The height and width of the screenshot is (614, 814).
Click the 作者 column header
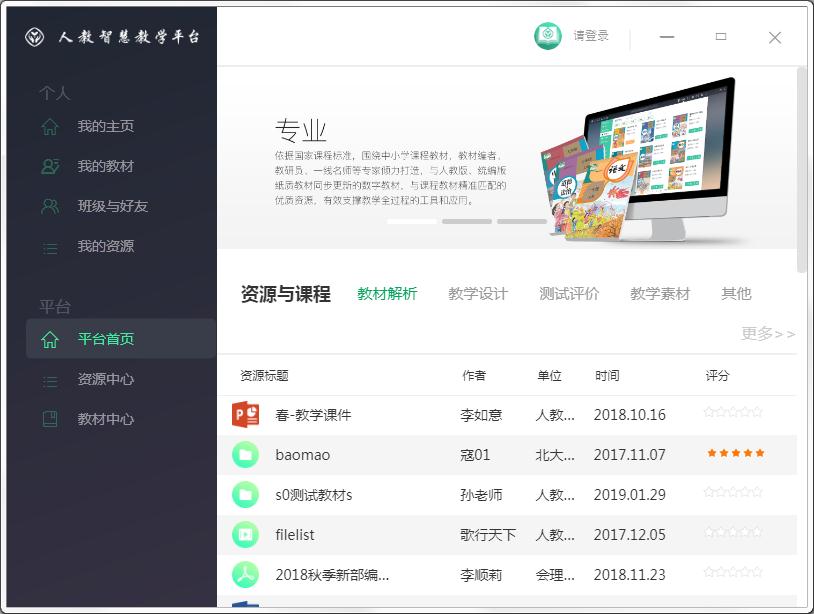click(474, 375)
